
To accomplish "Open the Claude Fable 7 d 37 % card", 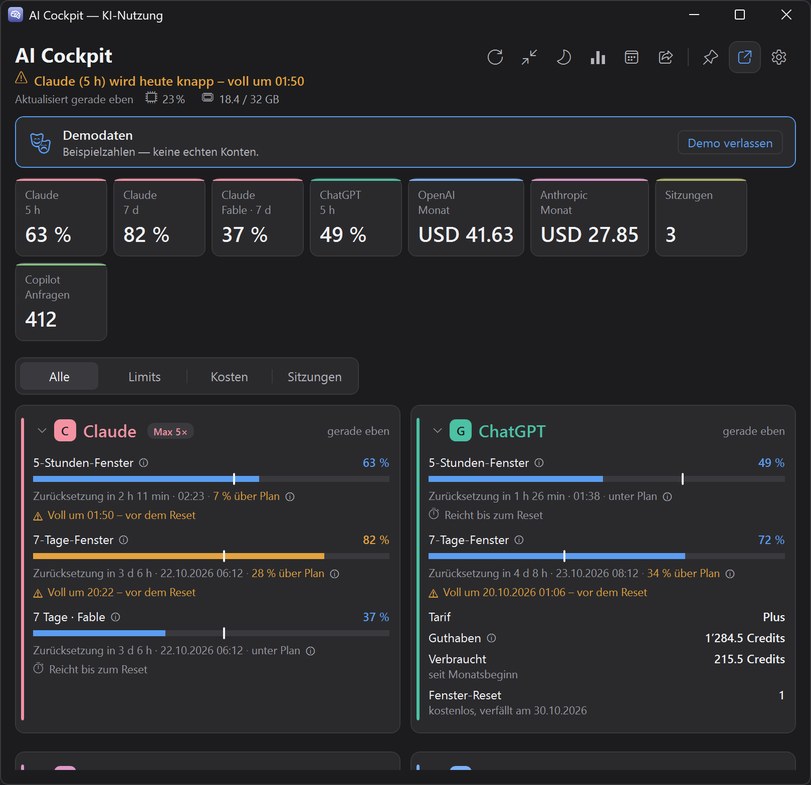I will click(258, 217).
